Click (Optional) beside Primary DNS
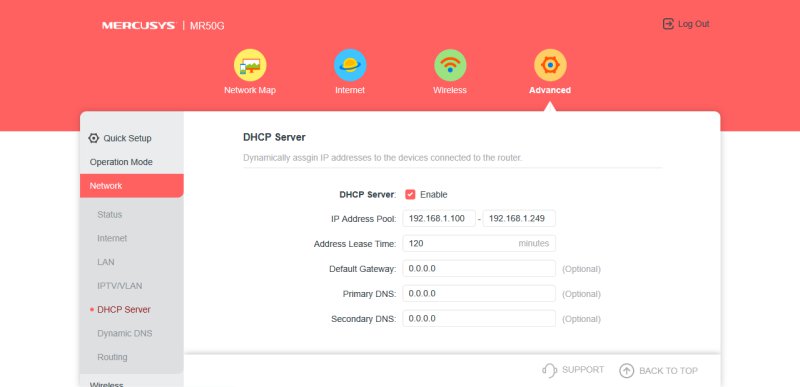The height and width of the screenshot is (387, 800). (x=581, y=294)
